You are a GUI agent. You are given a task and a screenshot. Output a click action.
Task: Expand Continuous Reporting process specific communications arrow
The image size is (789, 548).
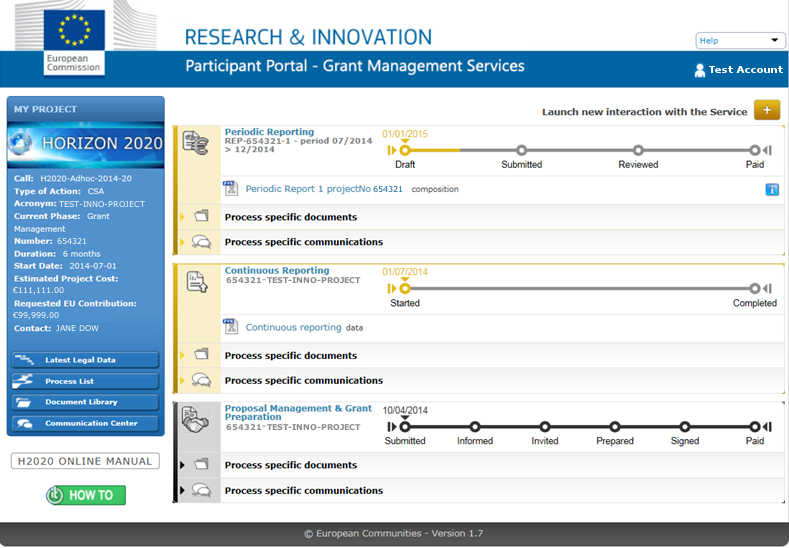pos(182,380)
